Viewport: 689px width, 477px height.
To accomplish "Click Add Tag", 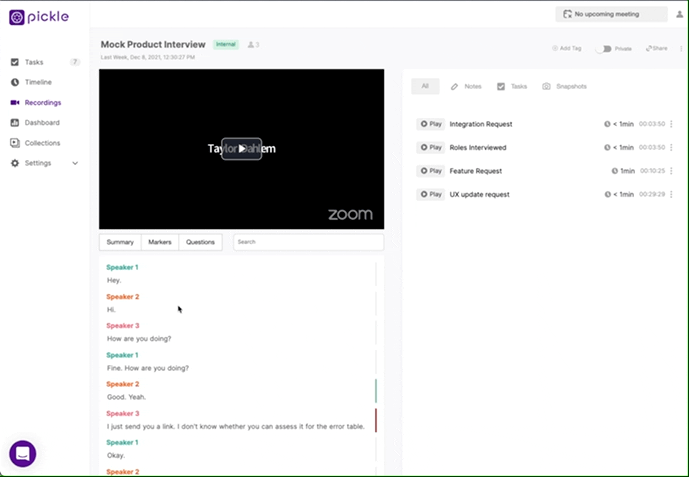I will [567, 48].
